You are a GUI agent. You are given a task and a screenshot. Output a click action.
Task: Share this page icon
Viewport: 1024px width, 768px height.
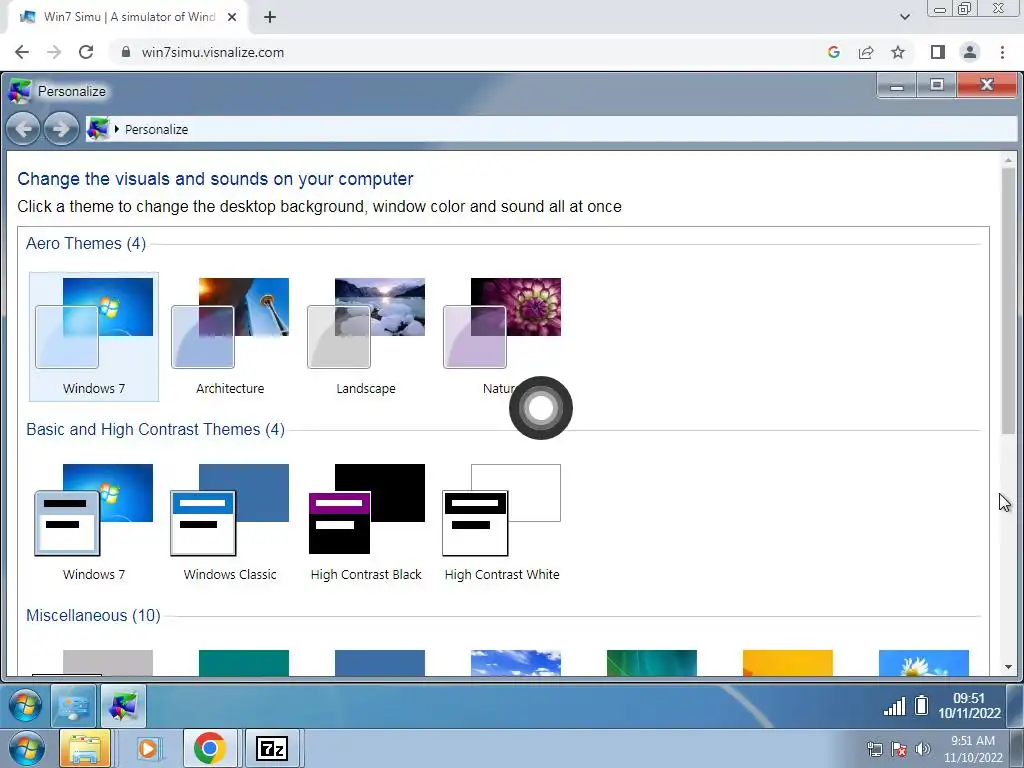866,52
